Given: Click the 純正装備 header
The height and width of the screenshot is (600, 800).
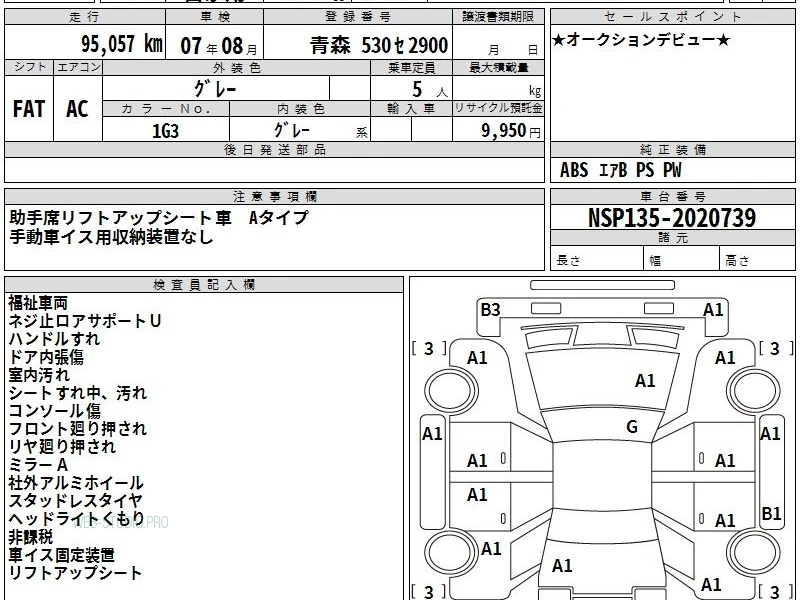Looking at the screenshot, I should click(672, 150).
